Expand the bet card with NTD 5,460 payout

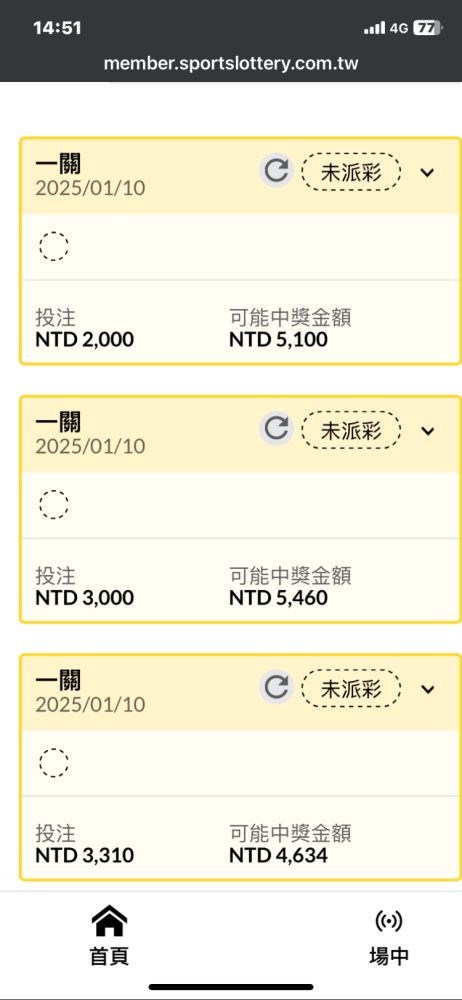(428, 430)
